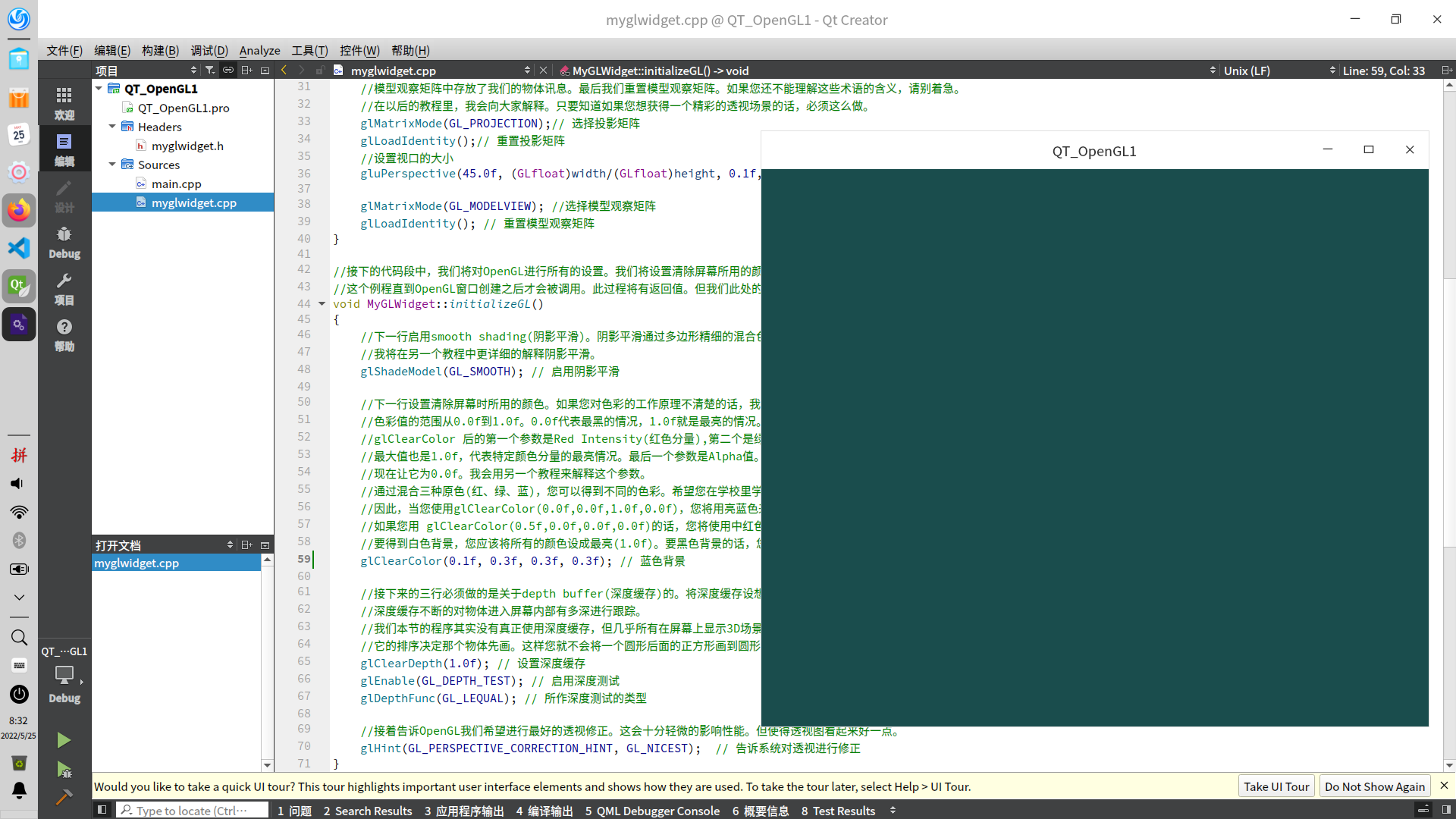Screen dimensions: 1456x819
Task: Open the Debug mode in sidebar
Action: pos(64,242)
